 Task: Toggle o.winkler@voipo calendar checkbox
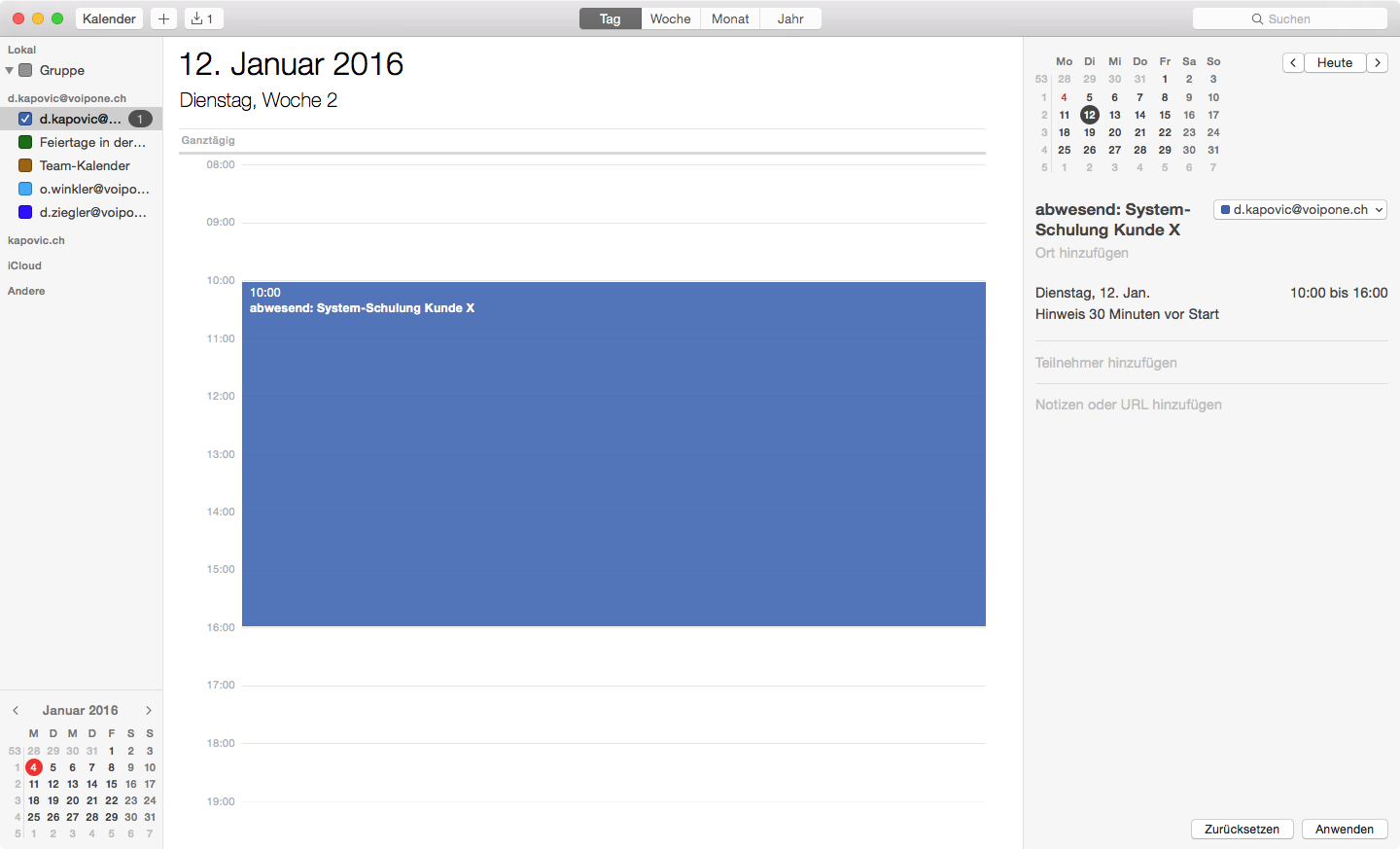pos(25,189)
